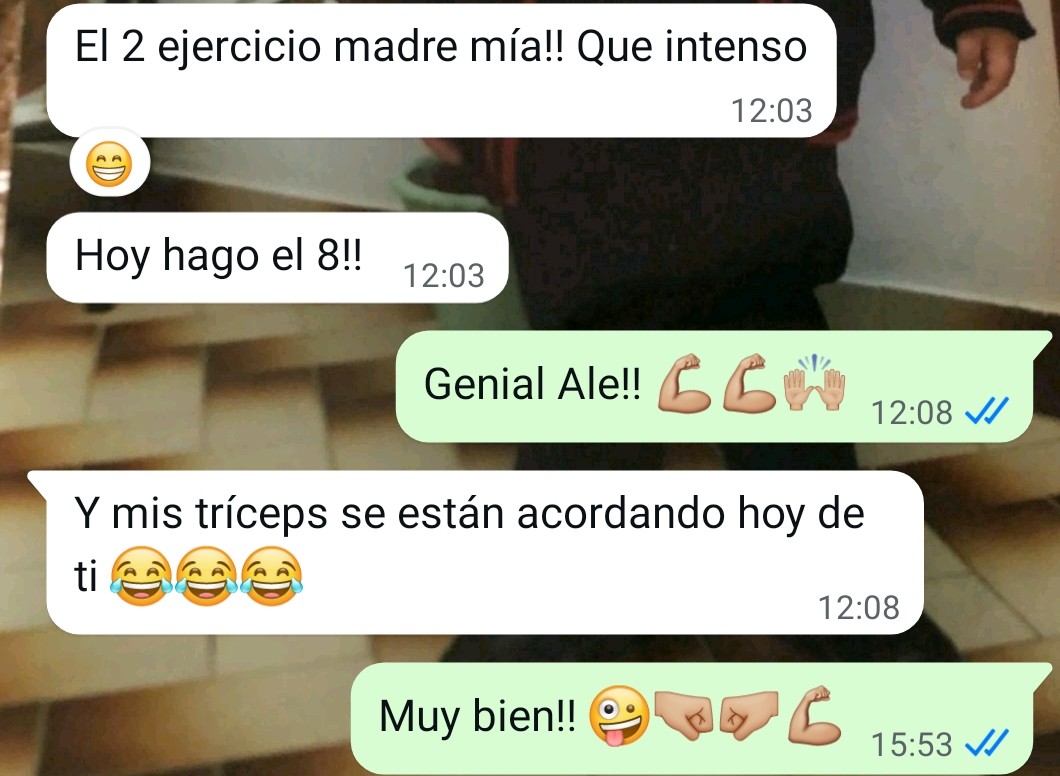Select the 'El 2 ejercicio madre mía' message
Viewport: 1060px width, 776px height.
pyautogui.click(x=441, y=70)
